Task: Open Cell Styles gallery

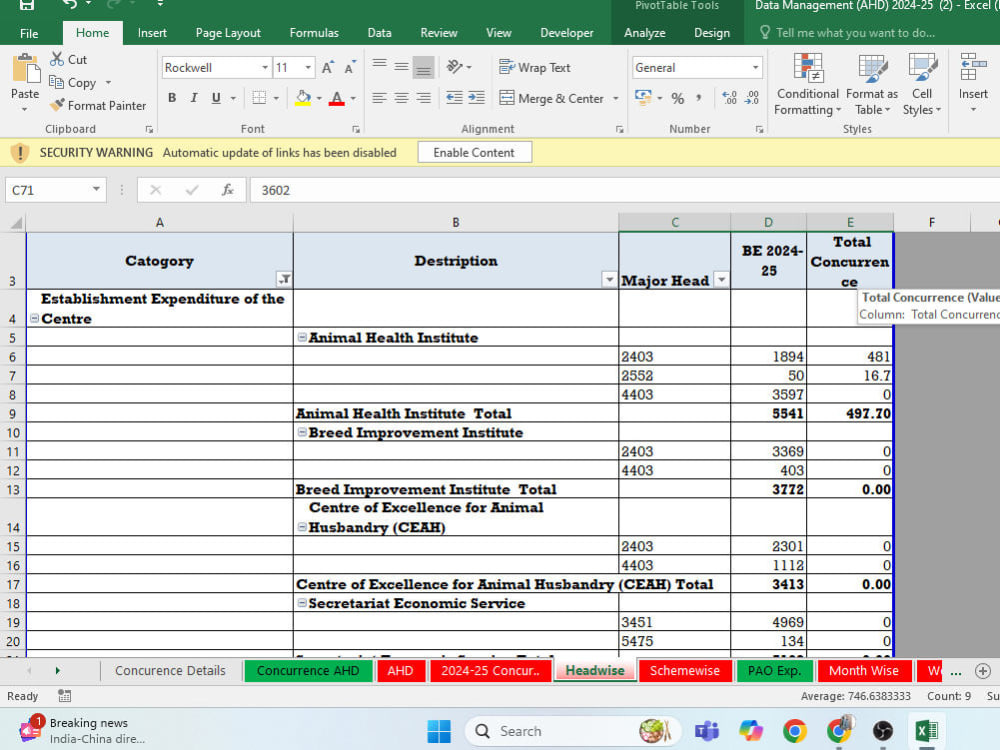Action: tap(922, 84)
